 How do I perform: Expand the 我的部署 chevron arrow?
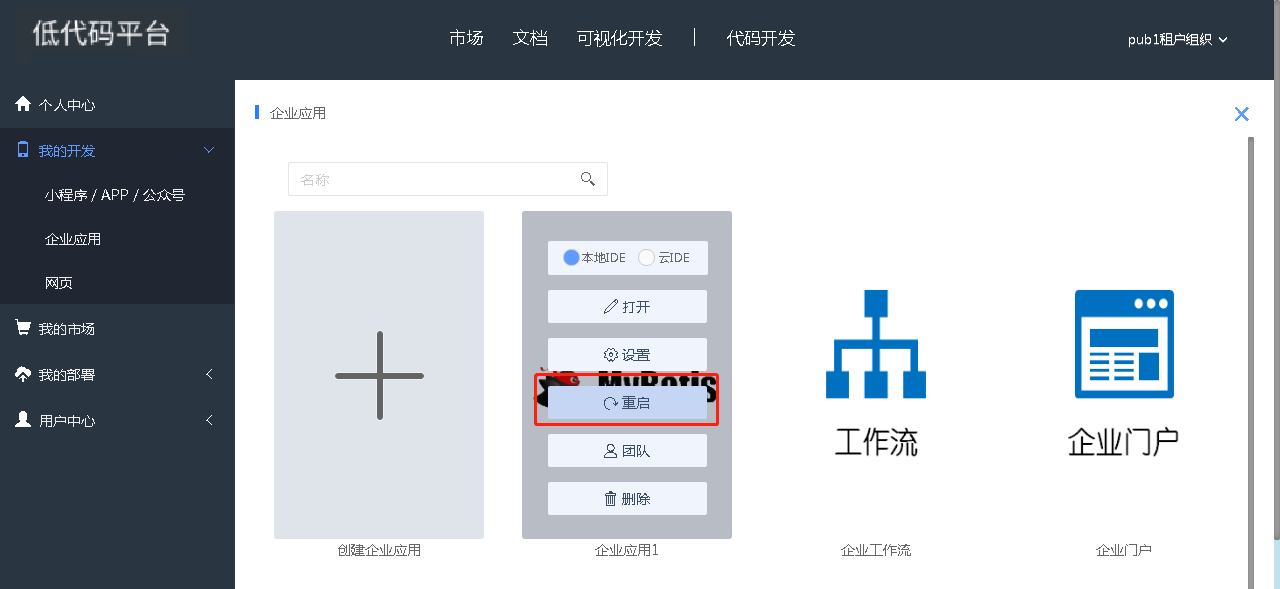[x=209, y=374]
